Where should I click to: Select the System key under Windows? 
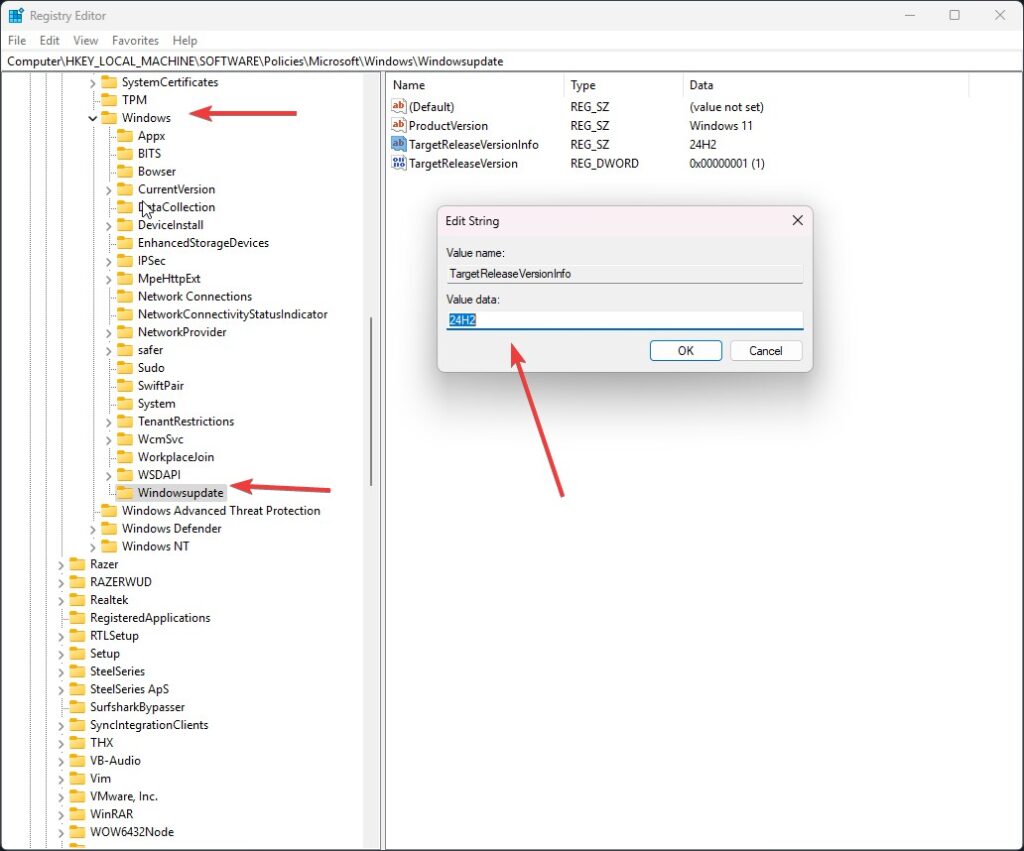point(157,404)
